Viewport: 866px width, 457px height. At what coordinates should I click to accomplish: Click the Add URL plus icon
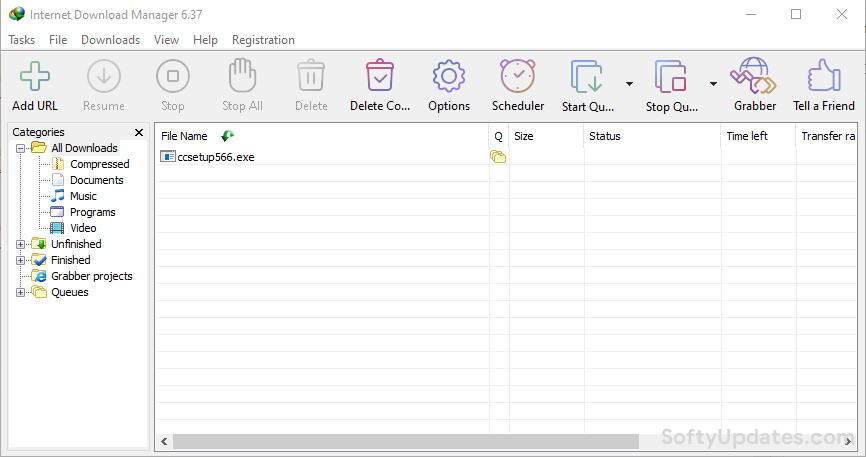(x=35, y=76)
